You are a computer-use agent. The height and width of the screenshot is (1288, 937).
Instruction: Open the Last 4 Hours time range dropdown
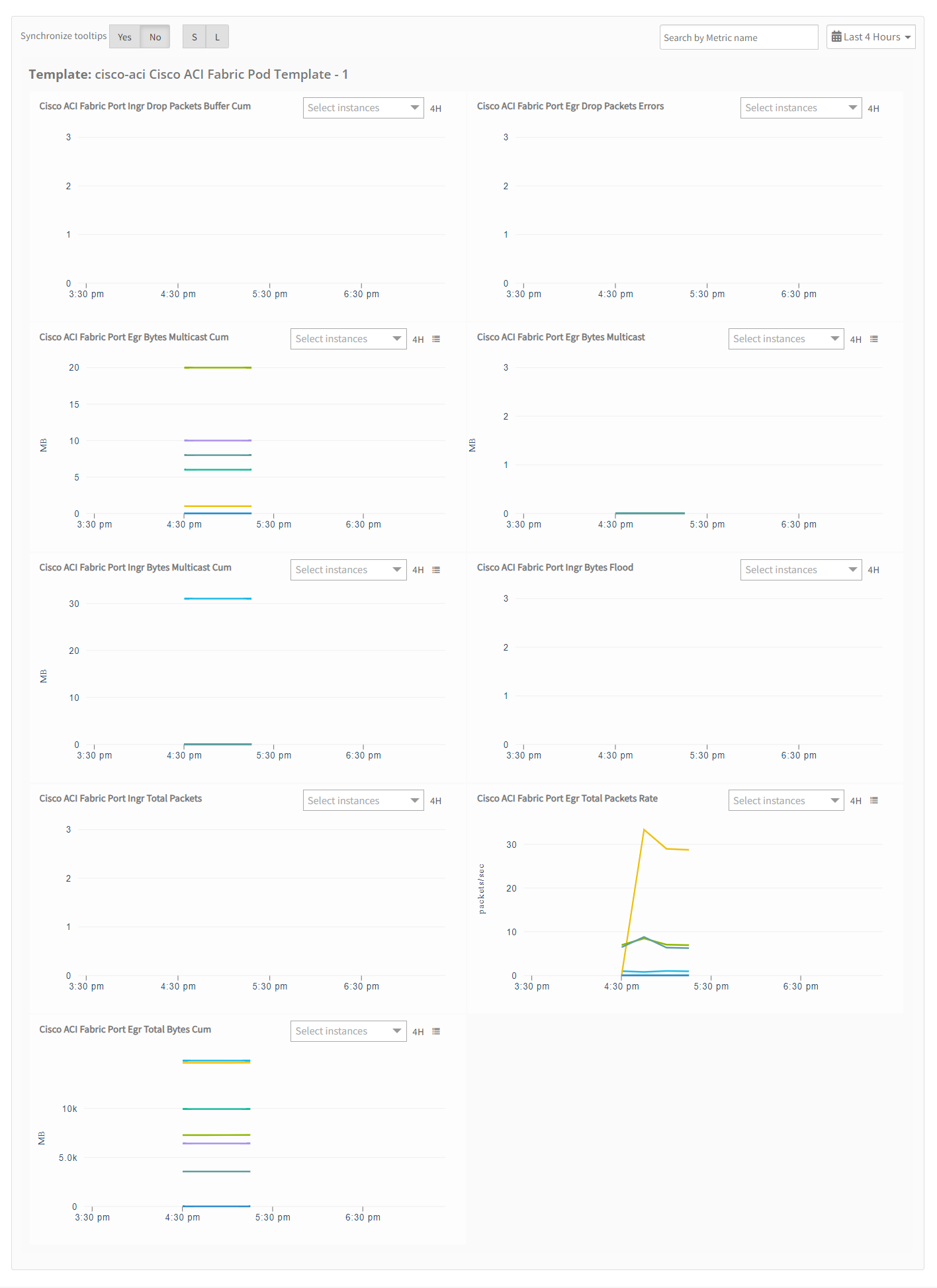(871, 37)
